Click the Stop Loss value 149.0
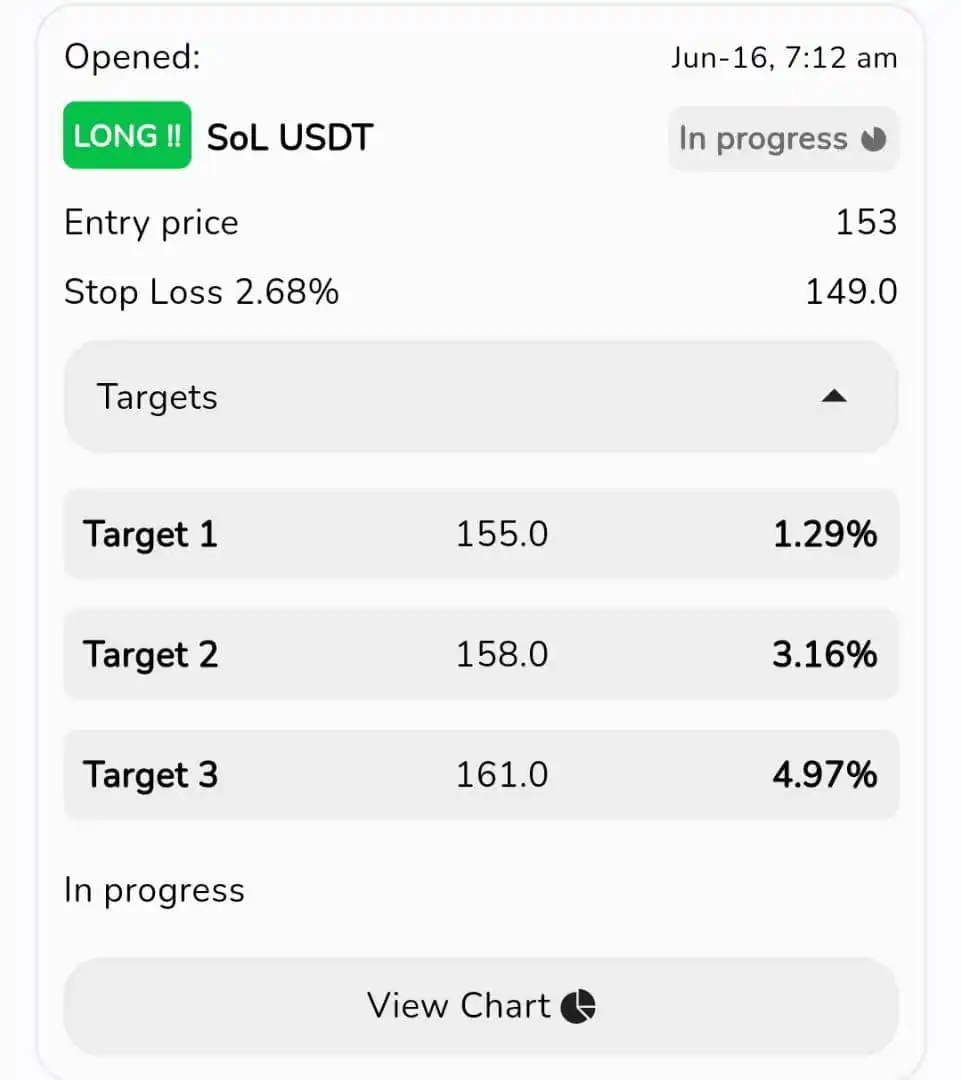962x1080 pixels. [851, 291]
